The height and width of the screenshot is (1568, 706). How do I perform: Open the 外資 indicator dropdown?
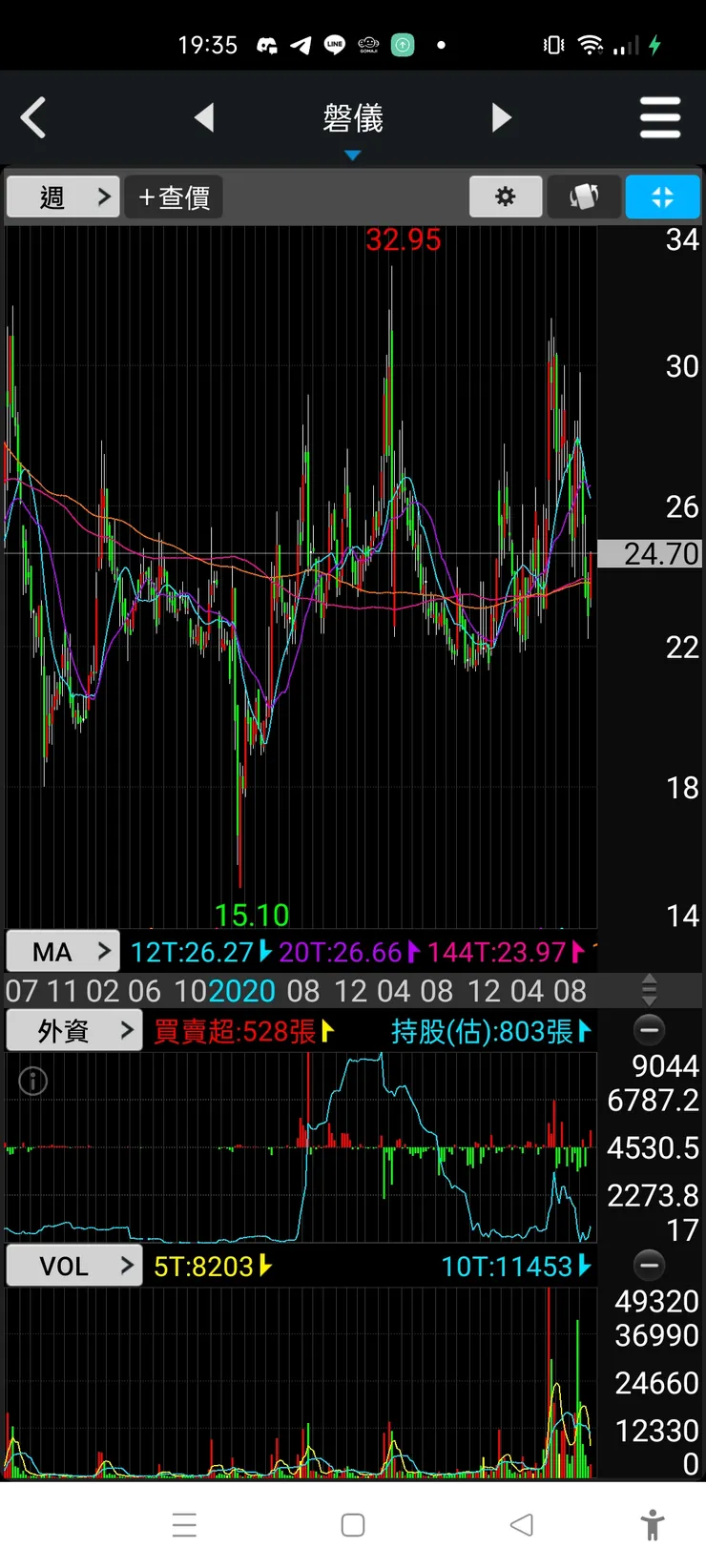pos(74,1031)
